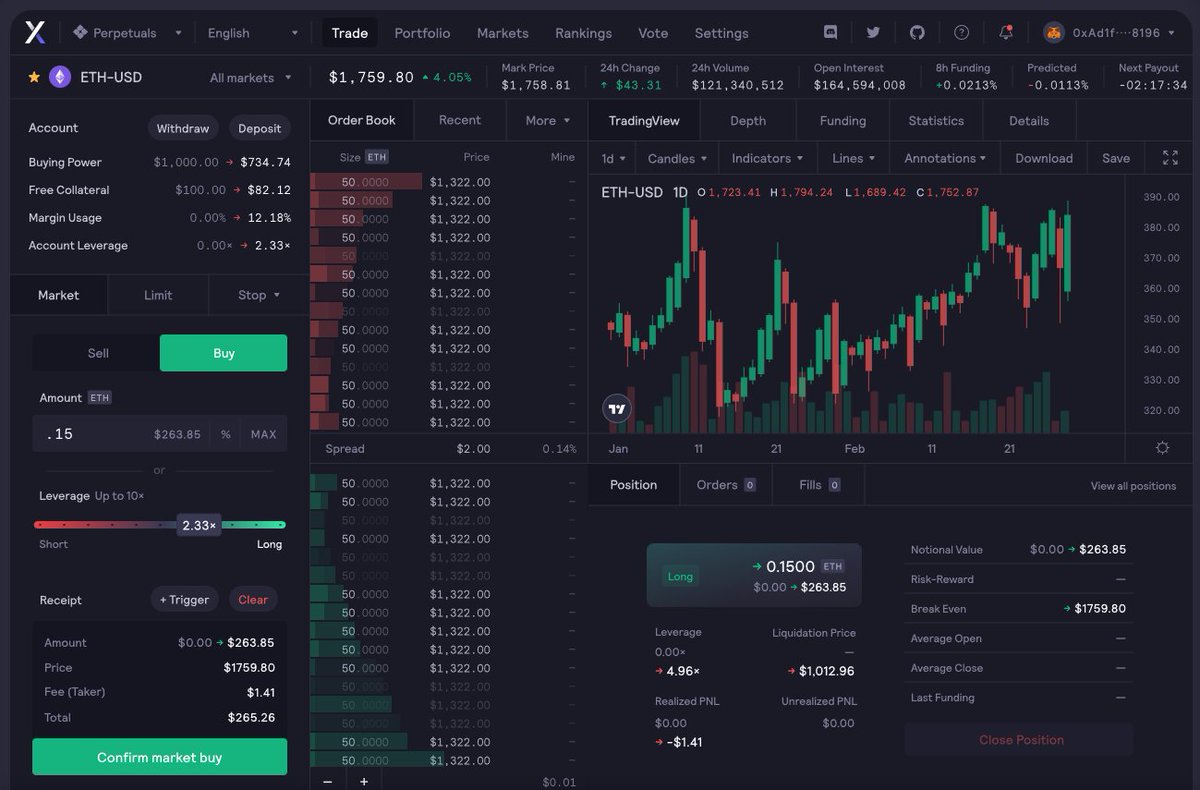Click the Ethereum coin icon

tap(60, 77)
